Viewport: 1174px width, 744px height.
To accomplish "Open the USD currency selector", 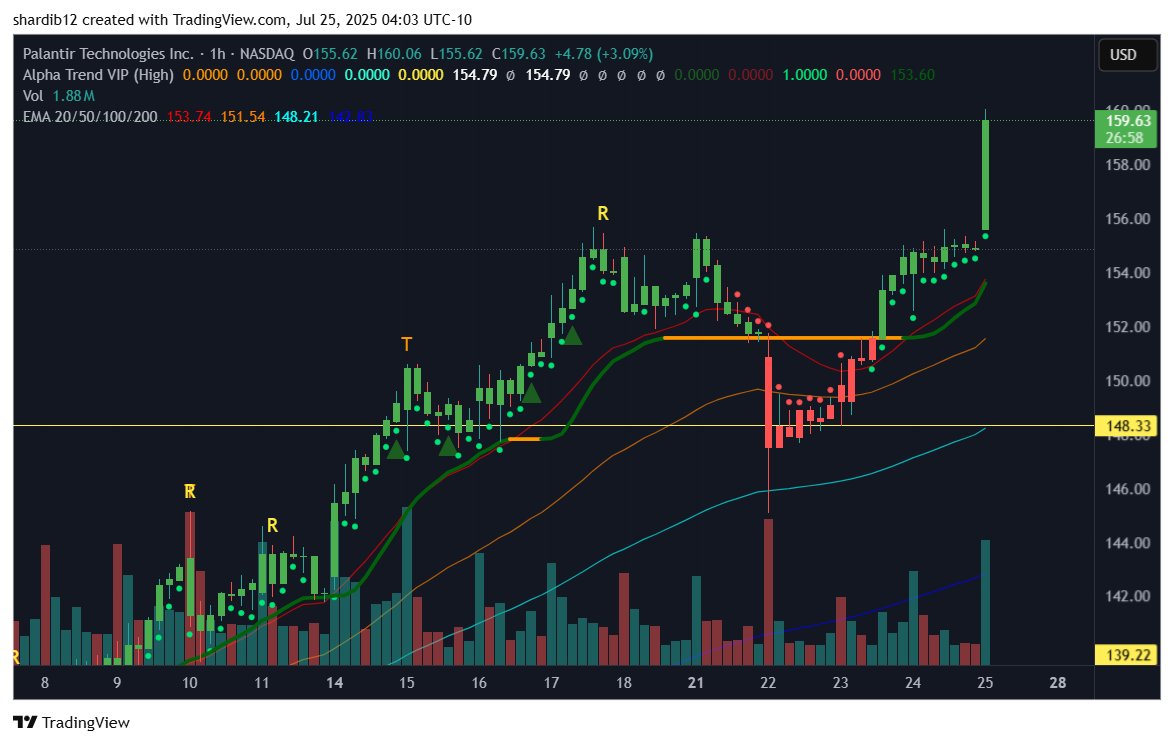I will point(1127,55).
